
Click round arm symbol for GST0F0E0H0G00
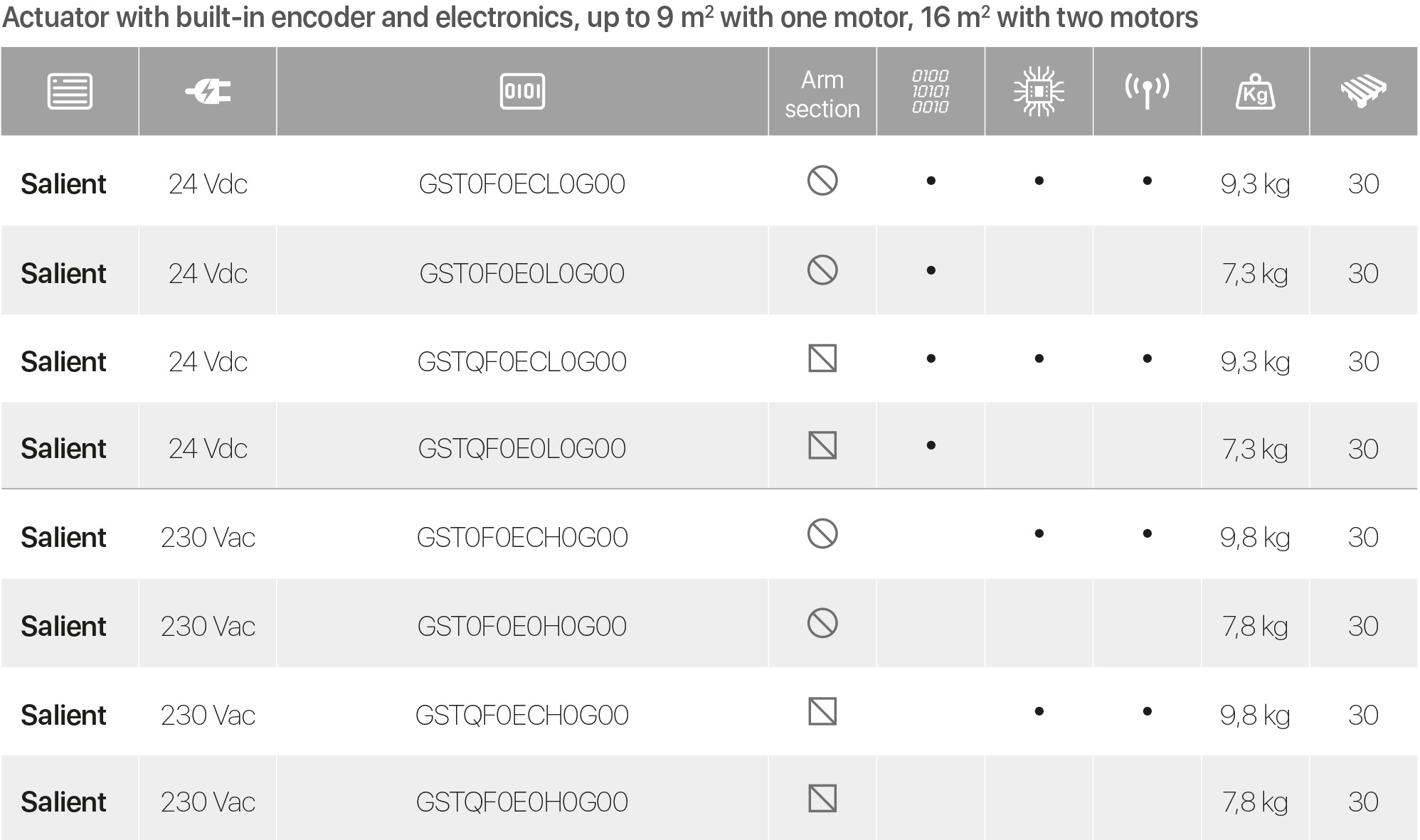click(822, 624)
